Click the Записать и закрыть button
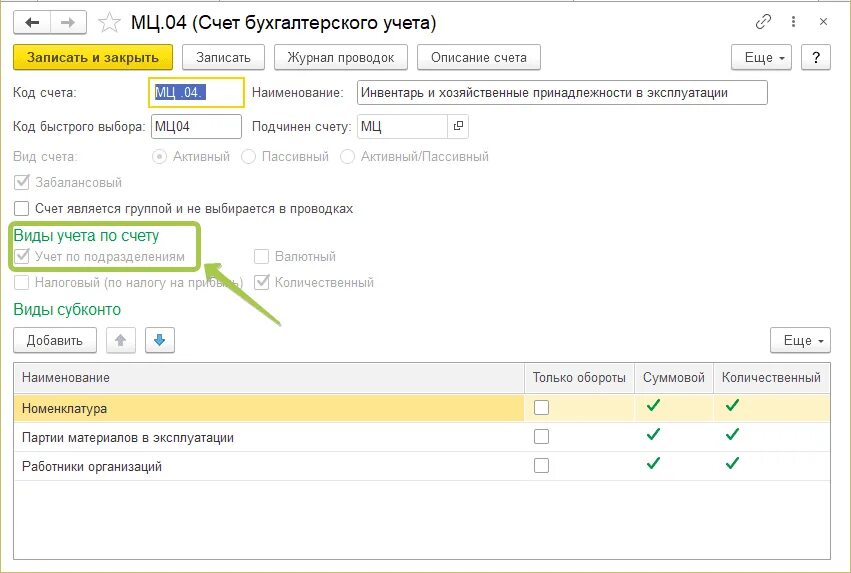 tap(93, 58)
